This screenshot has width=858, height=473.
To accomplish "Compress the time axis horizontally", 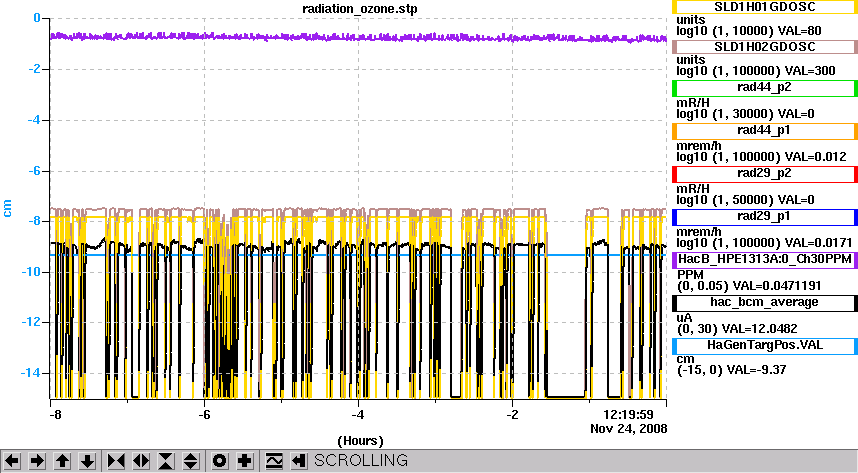I will (x=116, y=461).
